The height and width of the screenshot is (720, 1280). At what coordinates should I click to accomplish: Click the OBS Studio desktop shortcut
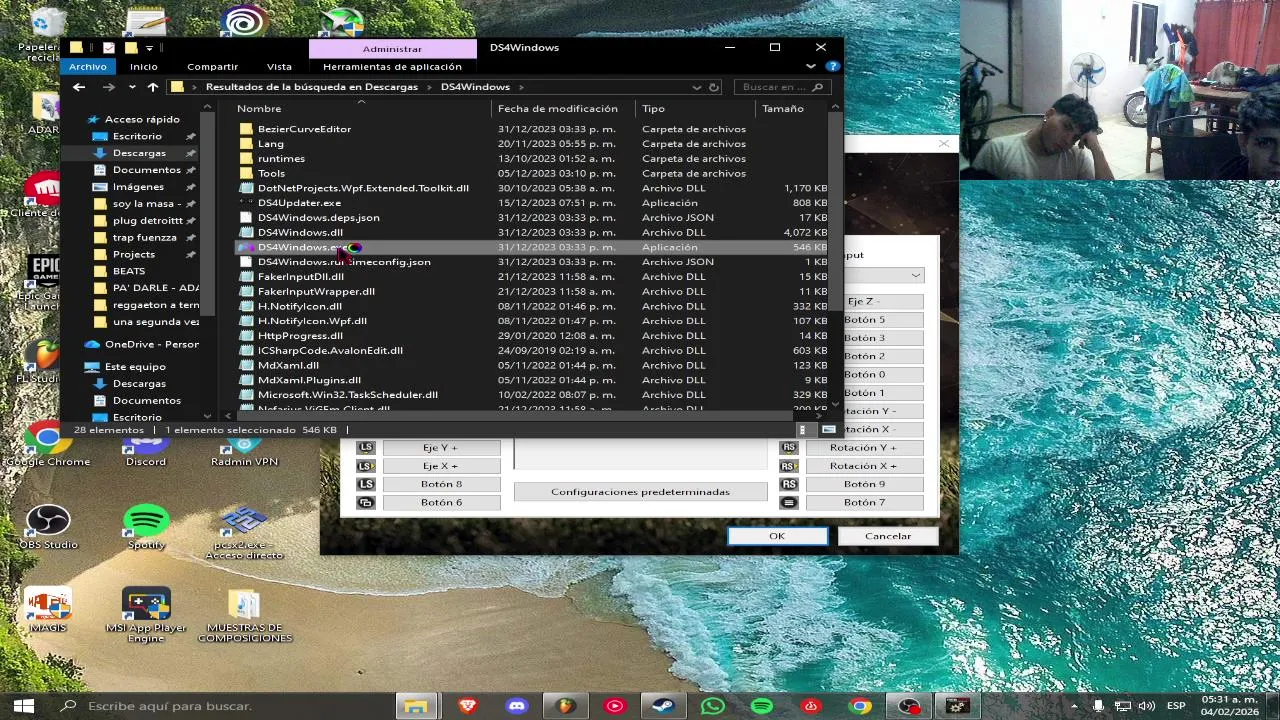(x=47, y=528)
